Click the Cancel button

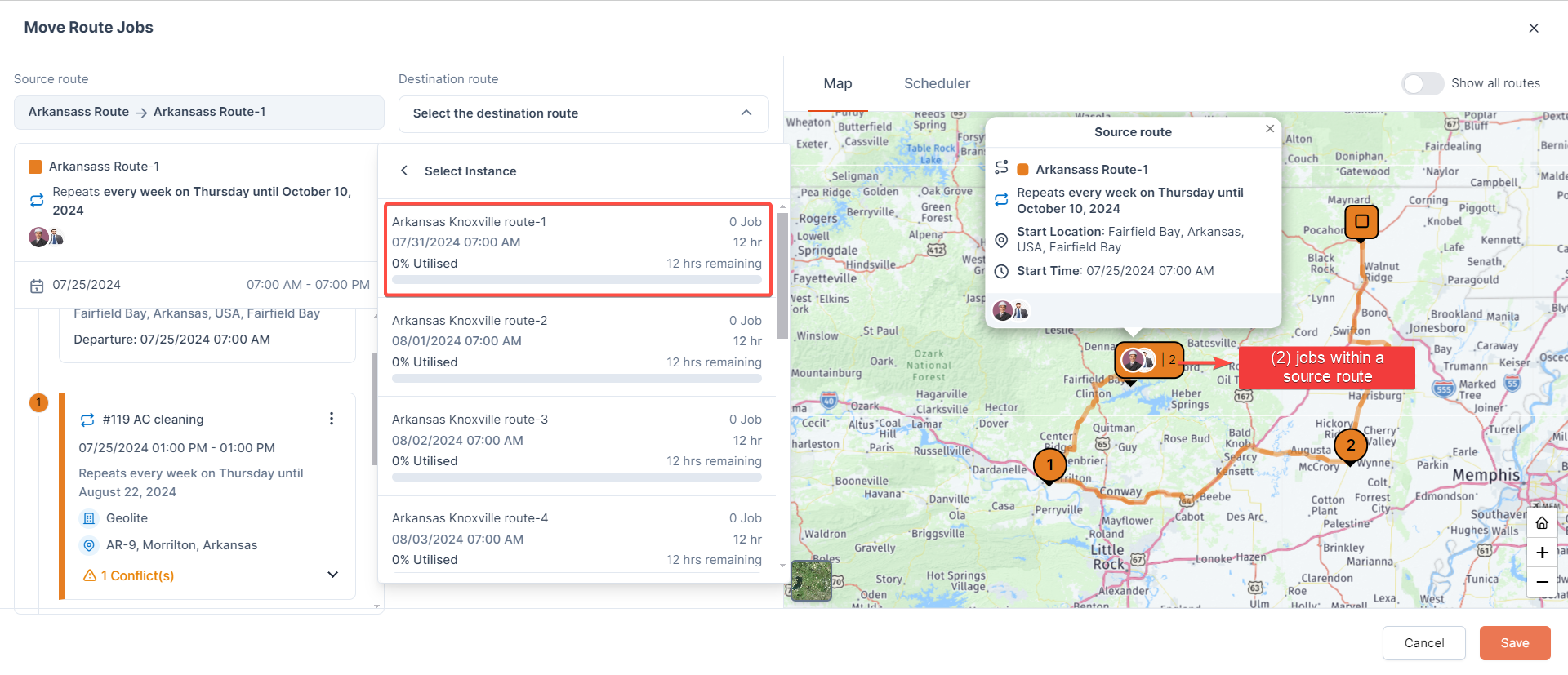(x=1423, y=643)
